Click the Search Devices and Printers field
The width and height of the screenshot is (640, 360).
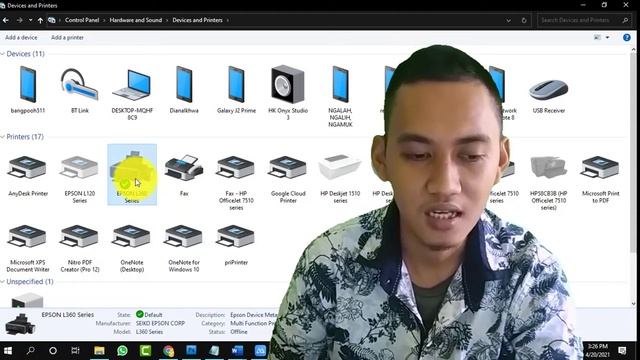tap(584, 20)
